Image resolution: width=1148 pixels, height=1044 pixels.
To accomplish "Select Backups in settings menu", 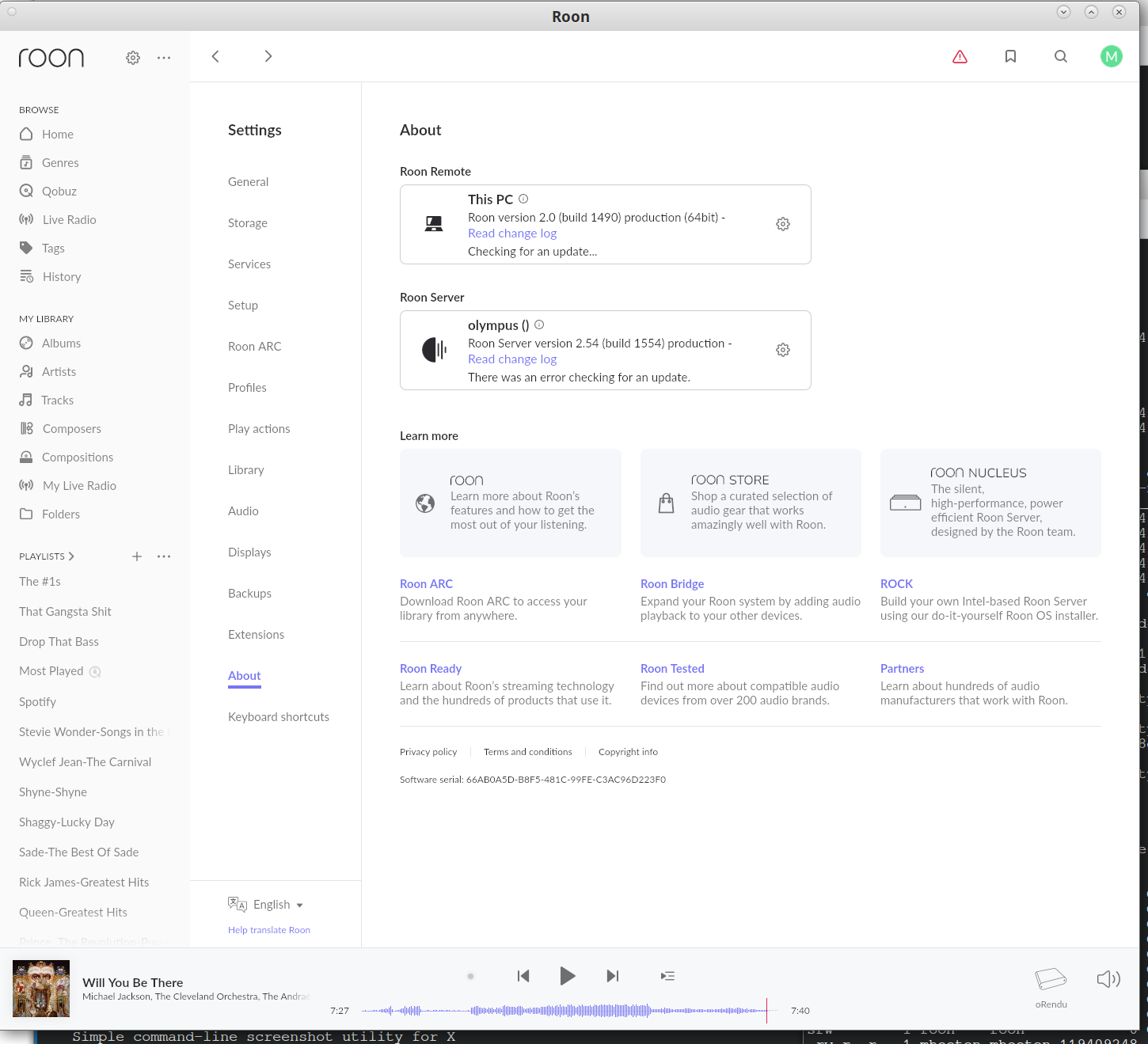I will pyautogui.click(x=249, y=594).
